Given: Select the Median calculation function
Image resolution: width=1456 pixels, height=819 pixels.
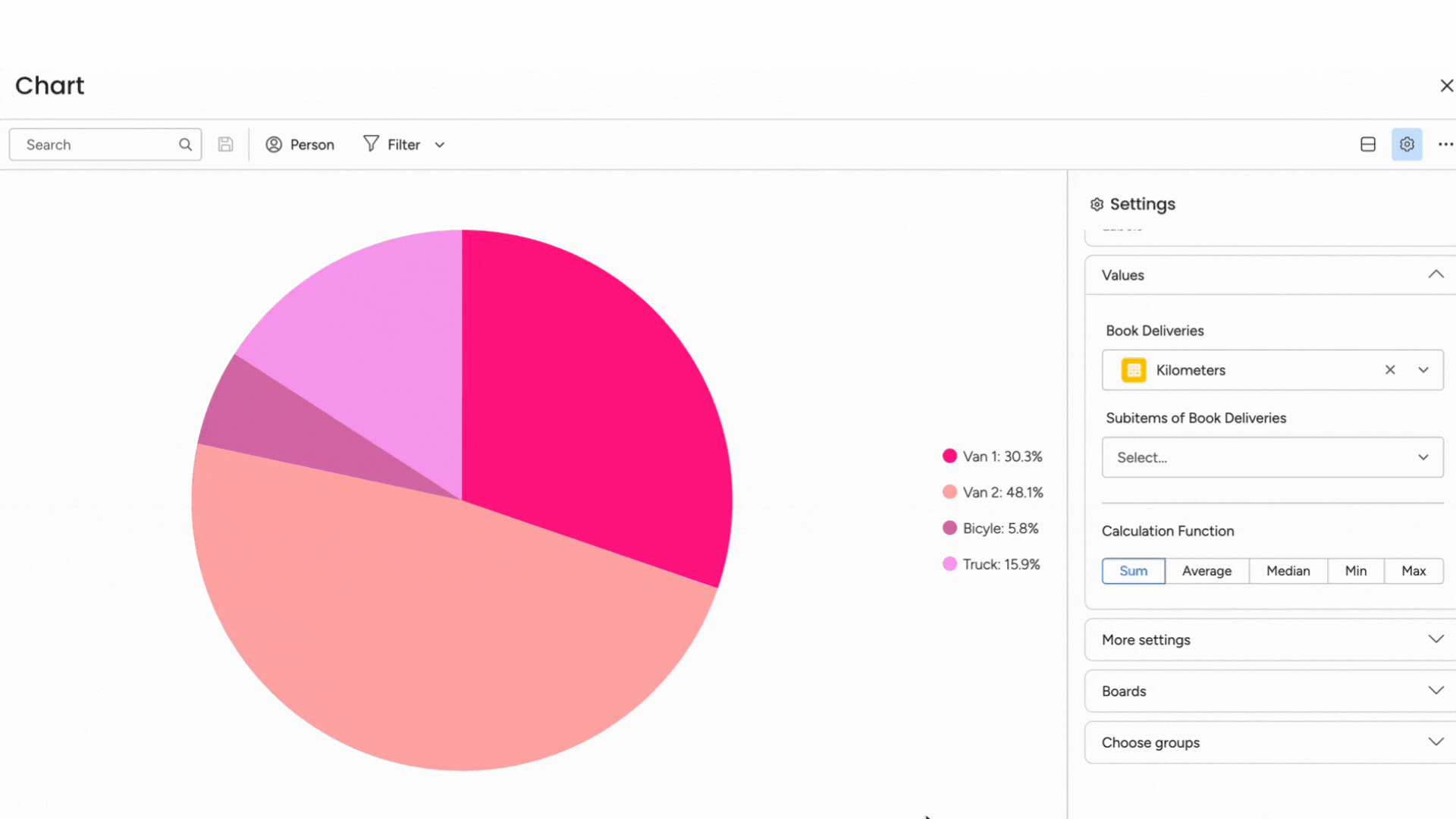Looking at the screenshot, I should [1288, 570].
